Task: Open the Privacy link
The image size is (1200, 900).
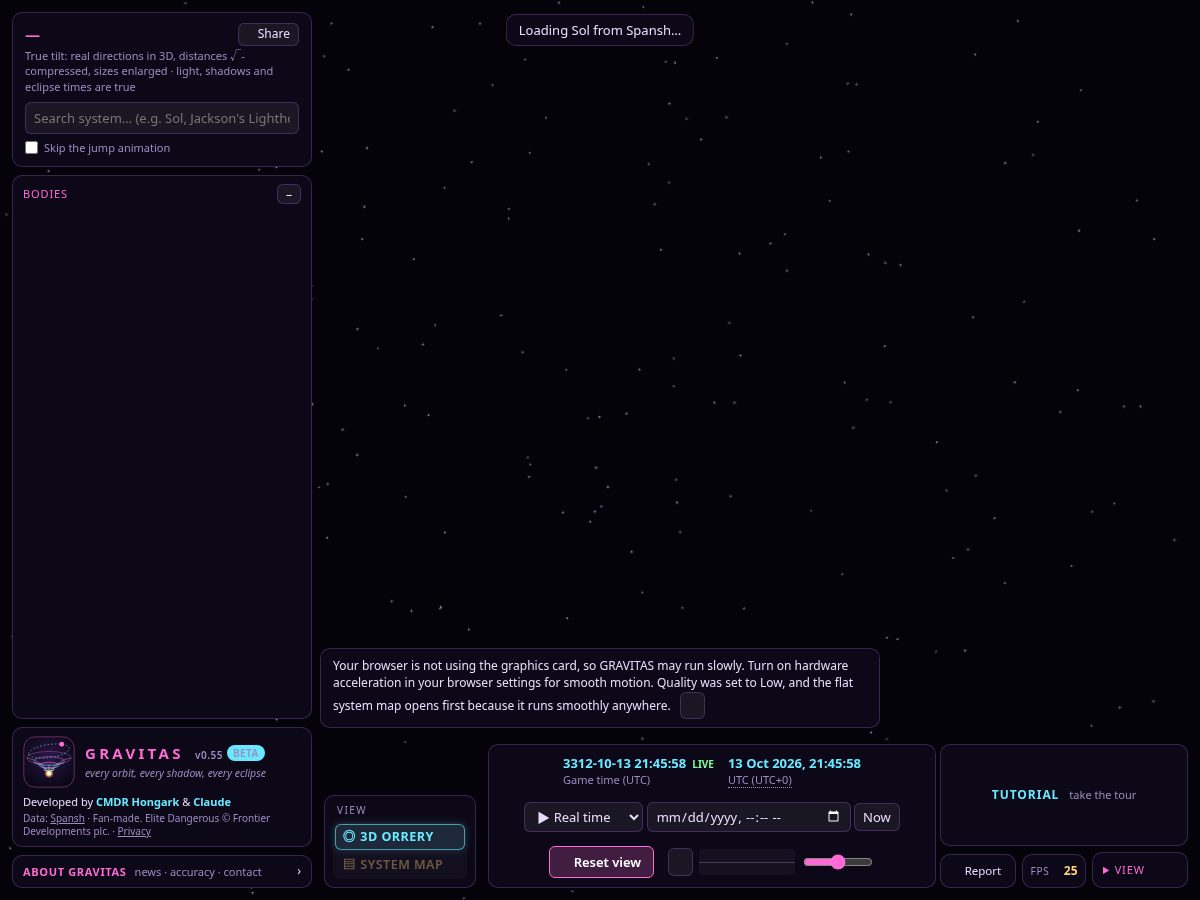Action: click(134, 831)
